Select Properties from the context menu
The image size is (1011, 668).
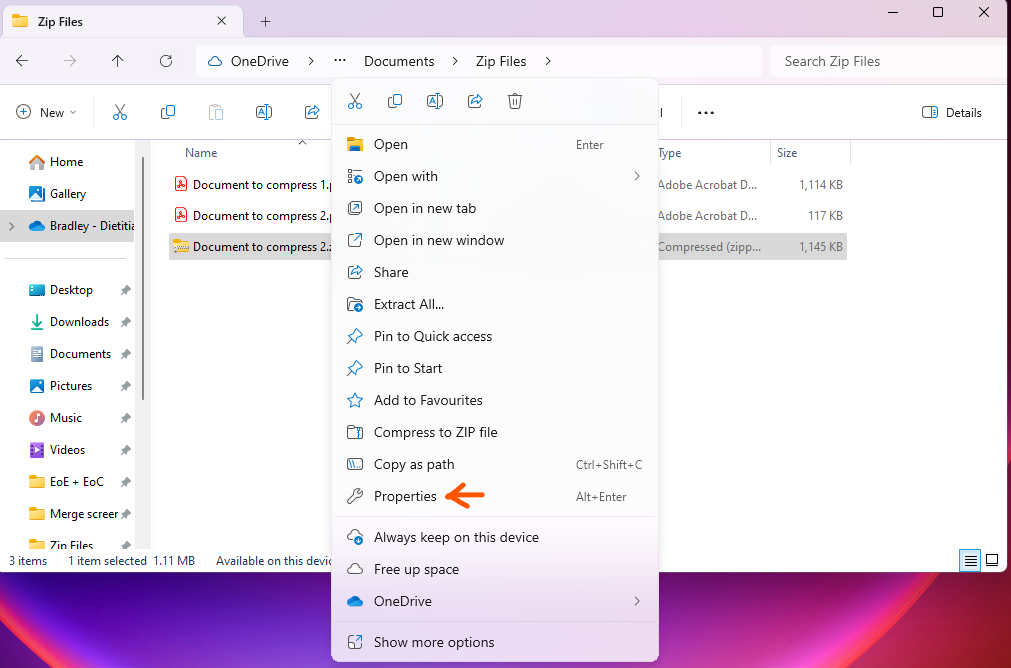(x=405, y=496)
